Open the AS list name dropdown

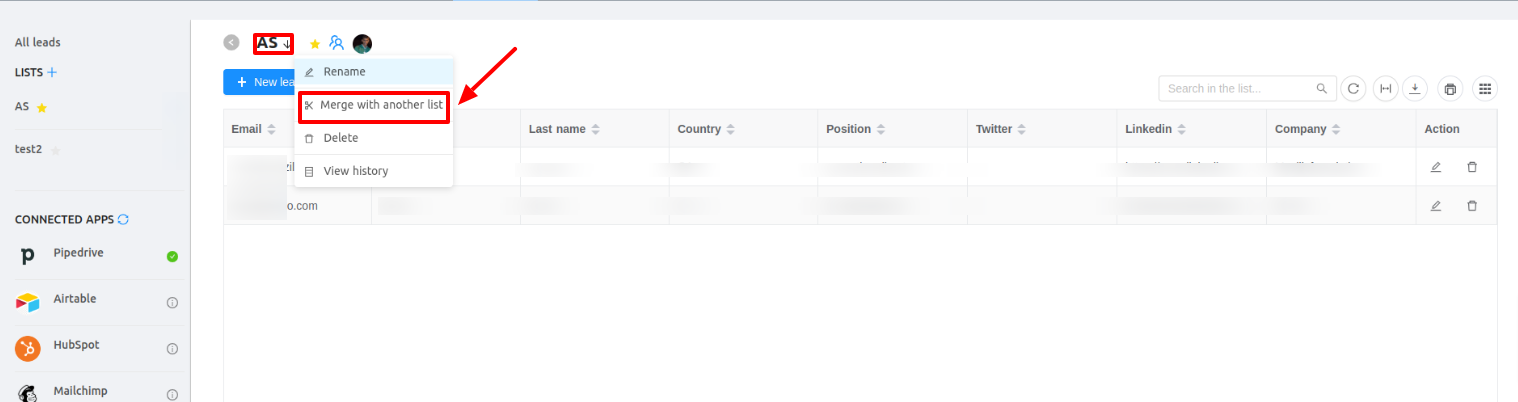tap(274, 43)
